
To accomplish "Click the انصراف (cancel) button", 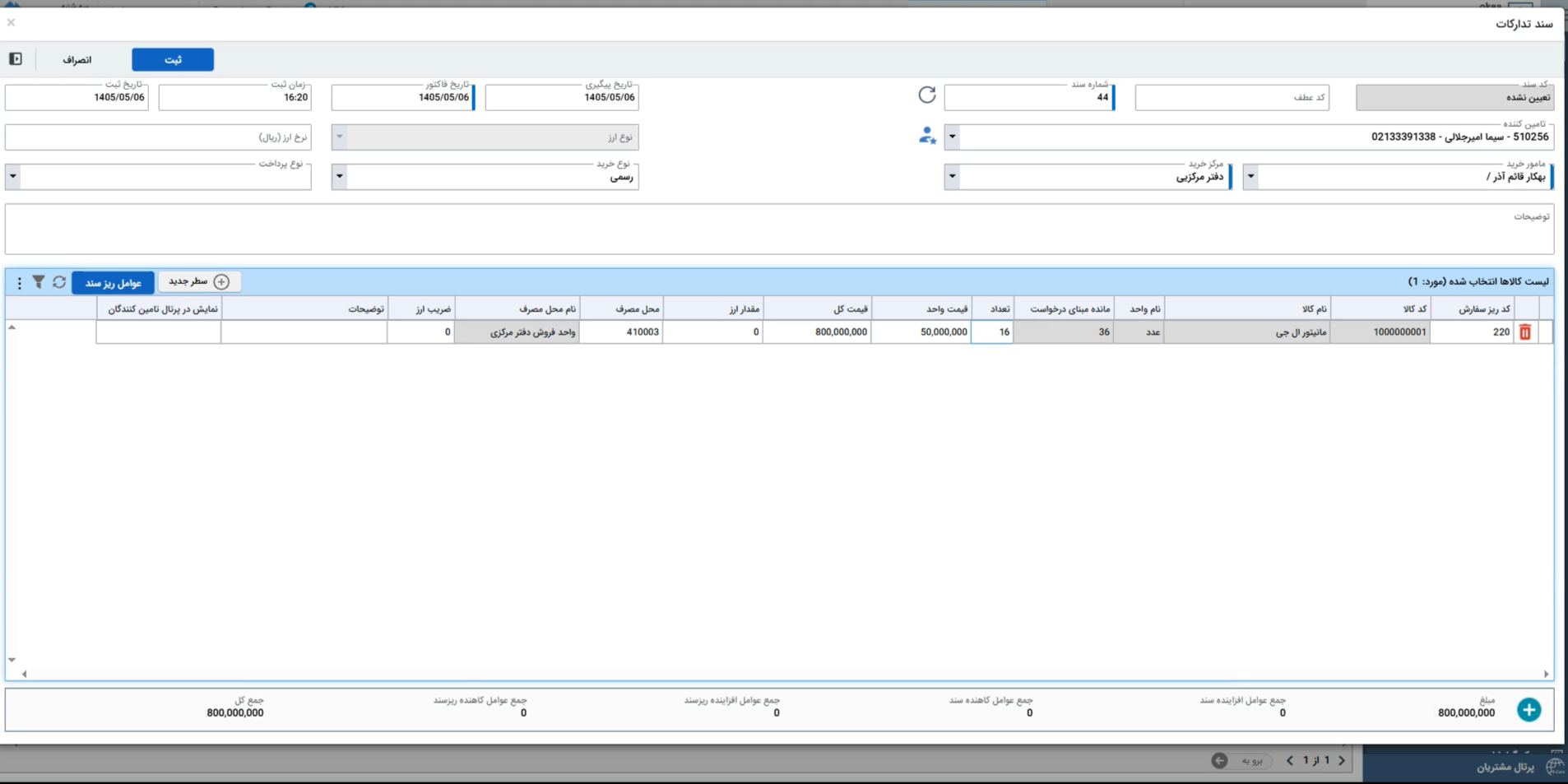I will (77, 59).
